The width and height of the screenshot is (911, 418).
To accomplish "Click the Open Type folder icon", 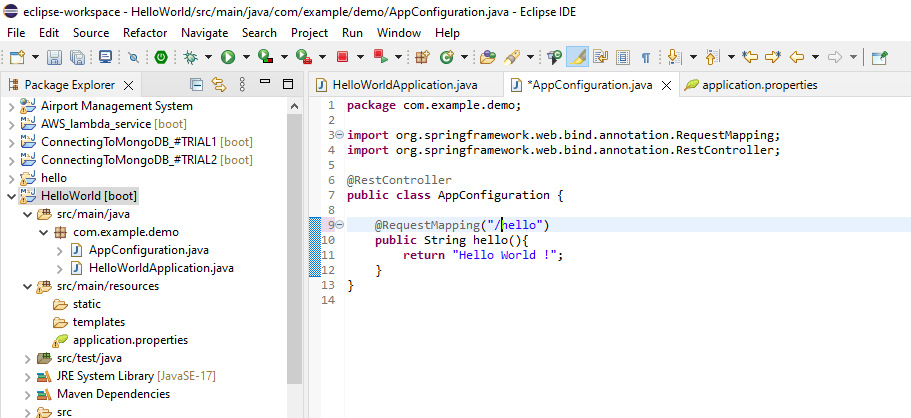I will point(487,57).
